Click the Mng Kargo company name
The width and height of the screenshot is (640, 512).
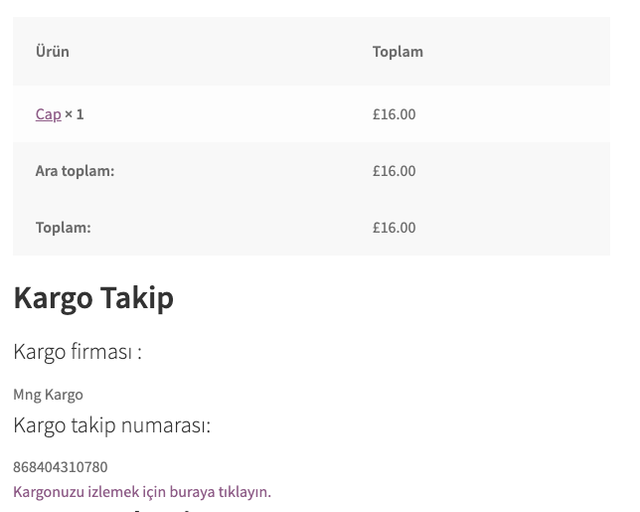click(x=48, y=395)
